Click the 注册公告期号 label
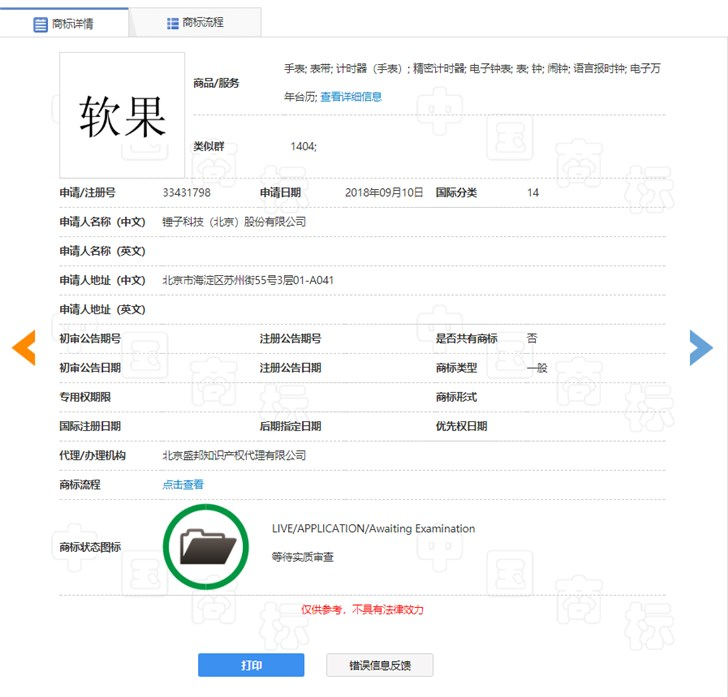Viewport: 728px width, 697px height. point(291,339)
